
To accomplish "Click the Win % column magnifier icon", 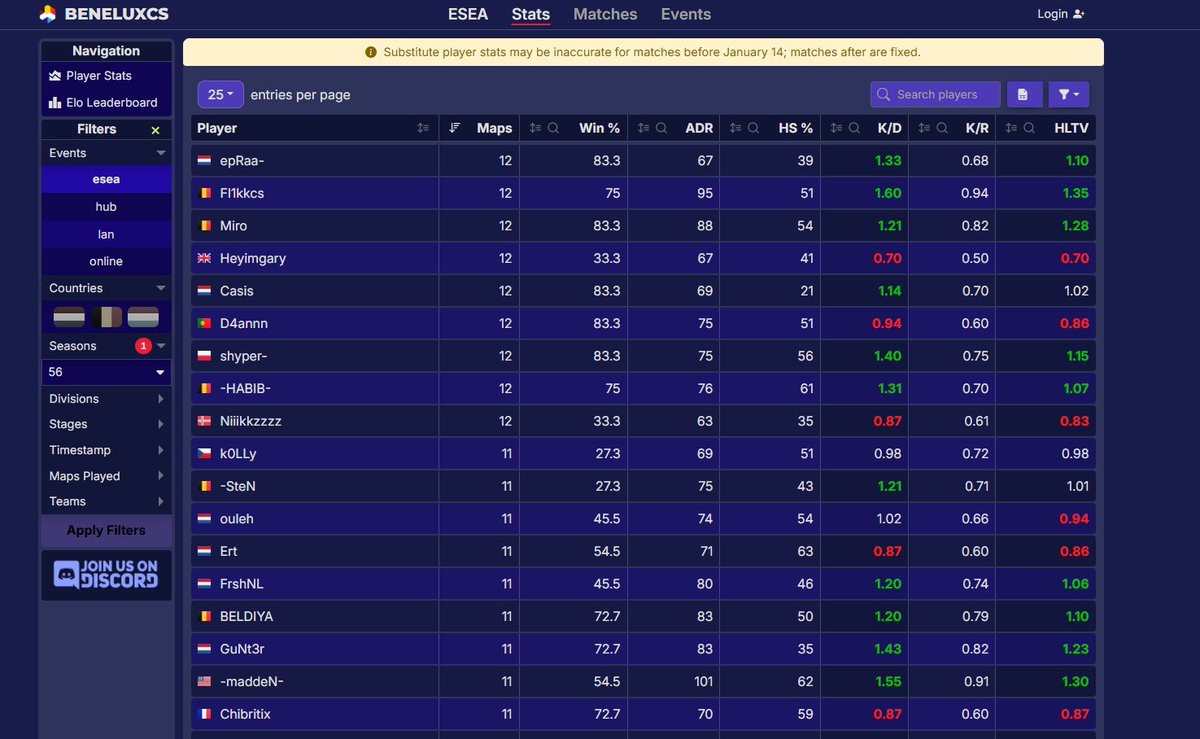I will (x=553, y=128).
